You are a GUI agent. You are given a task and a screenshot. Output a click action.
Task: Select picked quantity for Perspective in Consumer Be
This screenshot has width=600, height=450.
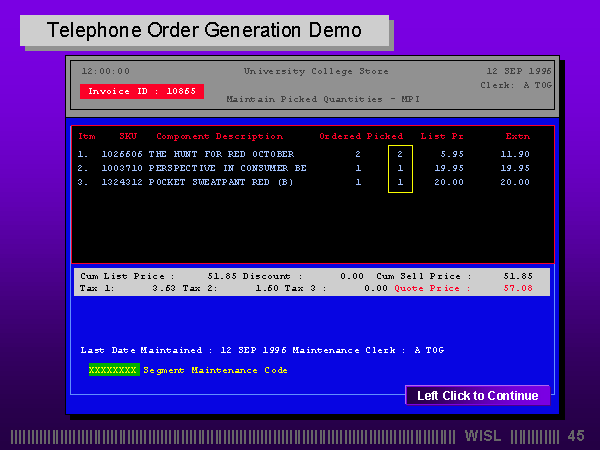point(400,168)
